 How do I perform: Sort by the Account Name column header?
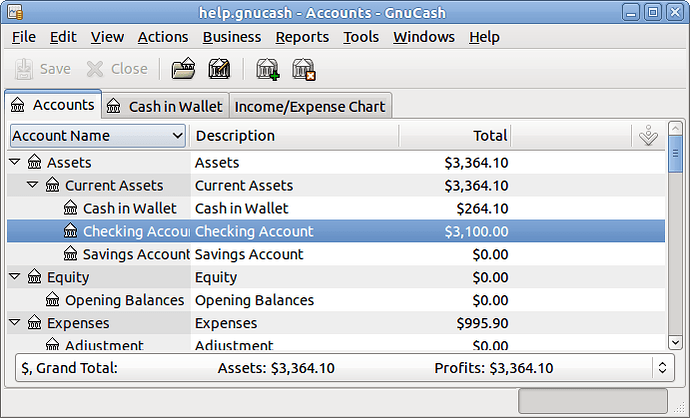tap(97, 136)
